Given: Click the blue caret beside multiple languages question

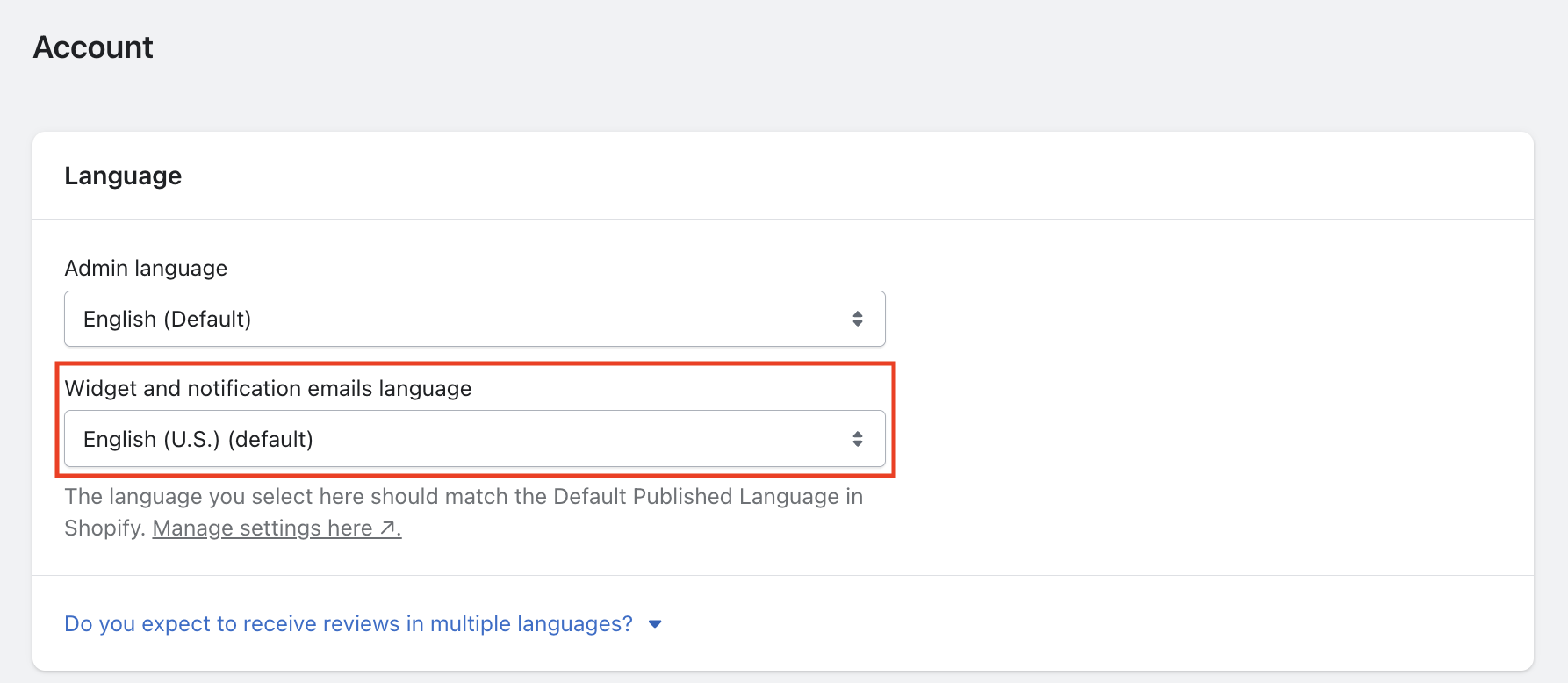Looking at the screenshot, I should click(x=655, y=624).
